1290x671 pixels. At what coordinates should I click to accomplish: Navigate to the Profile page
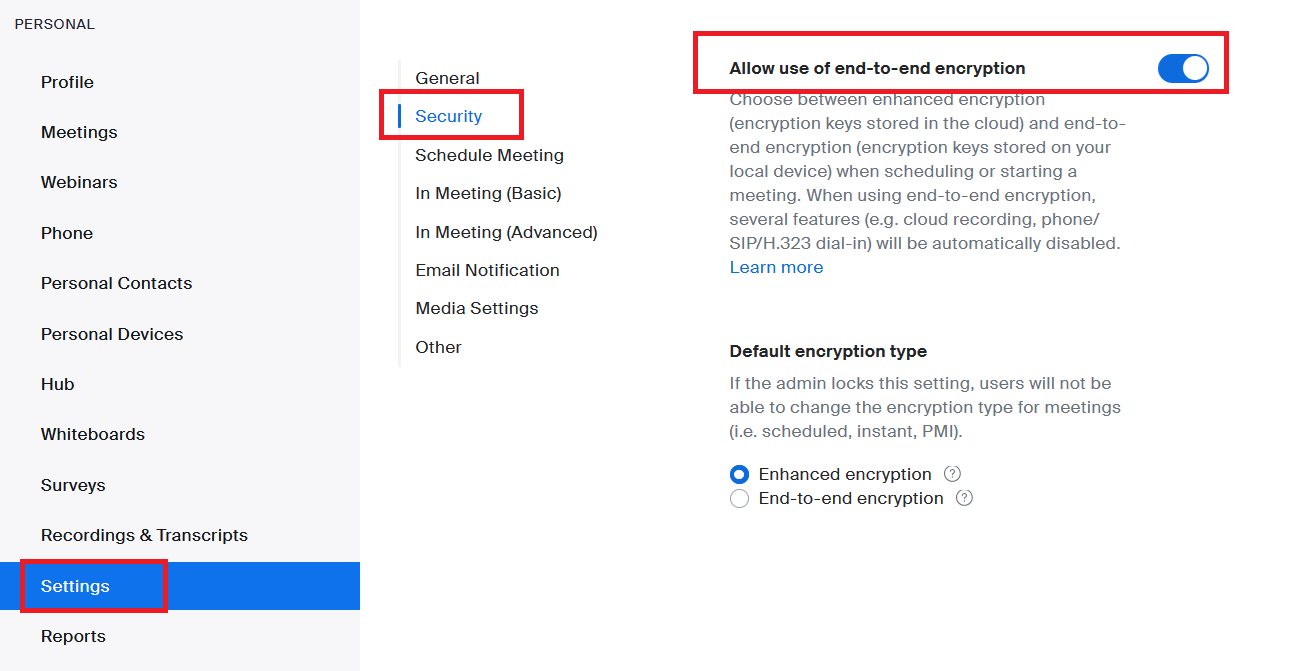66,82
